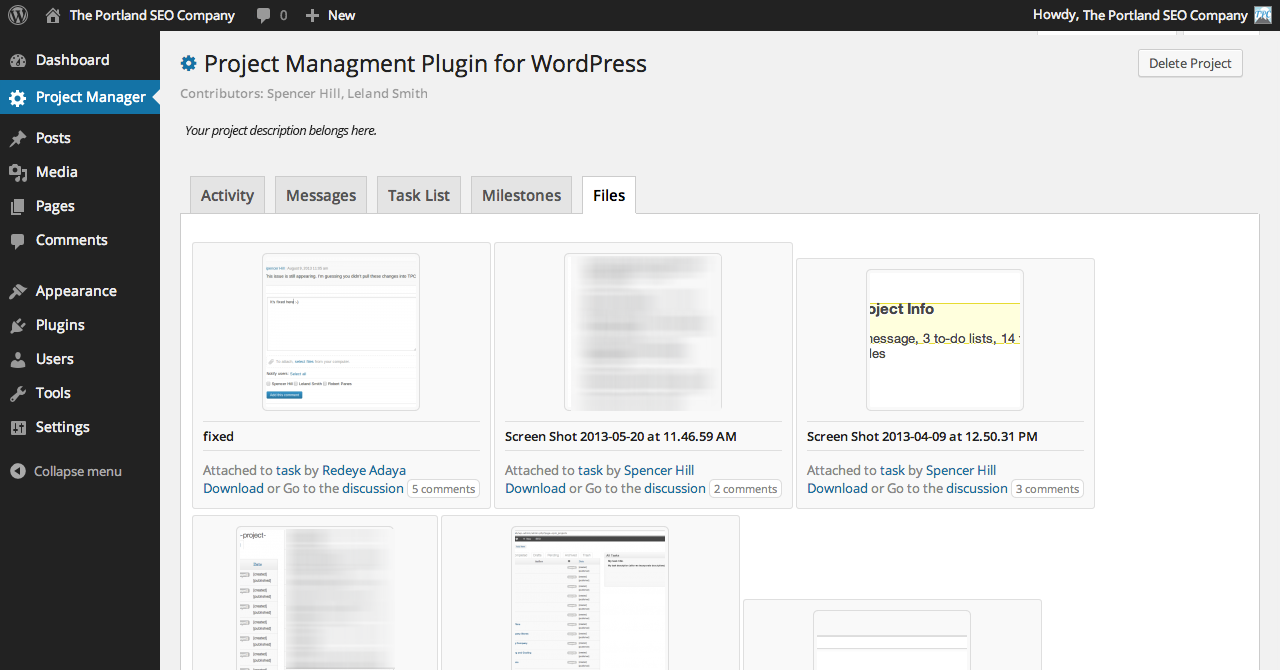
Task: Click the home icon for site name
Action: 53,15
